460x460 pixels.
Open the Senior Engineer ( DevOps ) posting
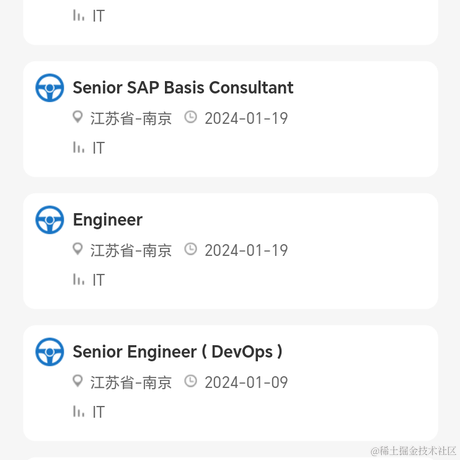pyautogui.click(x=178, y=352)
